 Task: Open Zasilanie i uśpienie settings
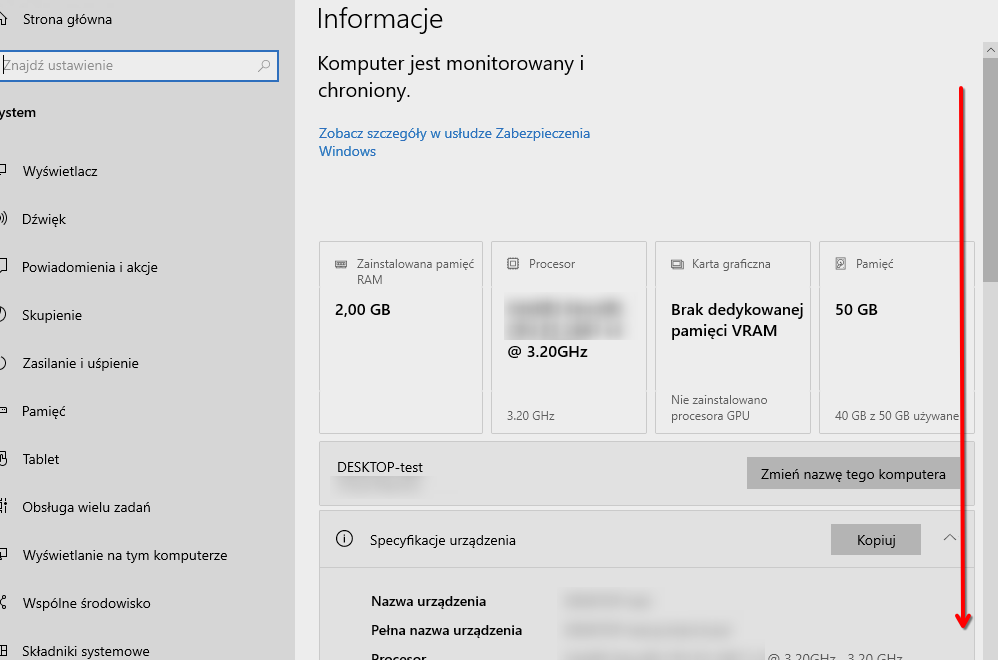pyautogui.click(x=80, y=363)
